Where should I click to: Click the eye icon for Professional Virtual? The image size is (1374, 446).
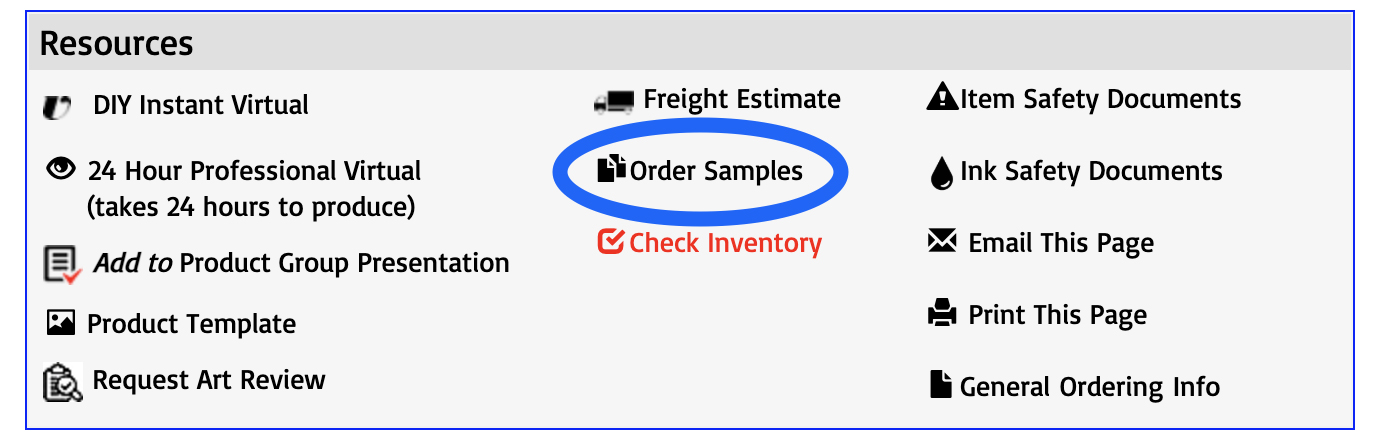[x=61, y=170]
